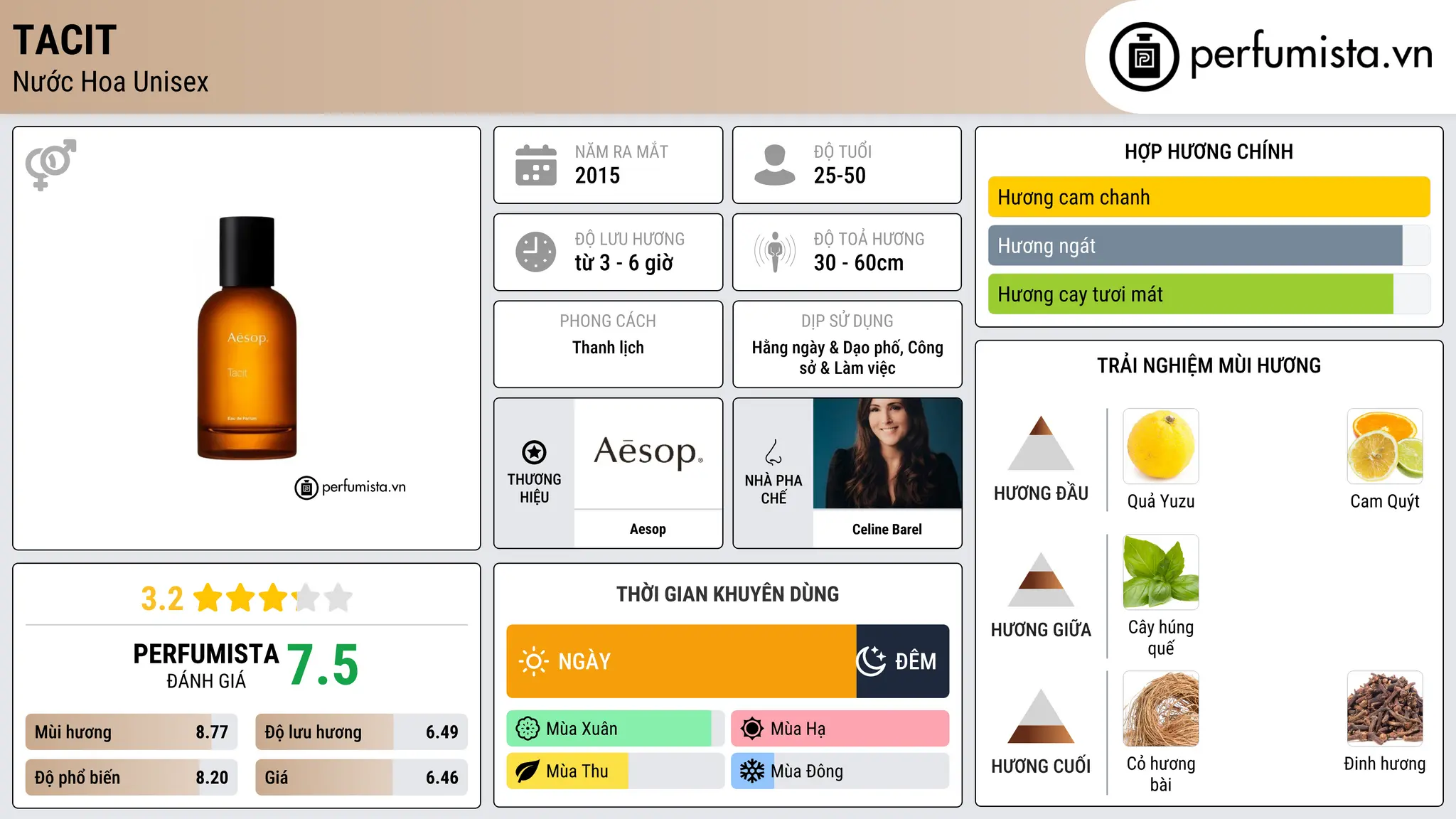Click the Dịp sử dụng label
Image resolution: width=1456 pixels, height=819 pixels.
[x=847, y=321]
